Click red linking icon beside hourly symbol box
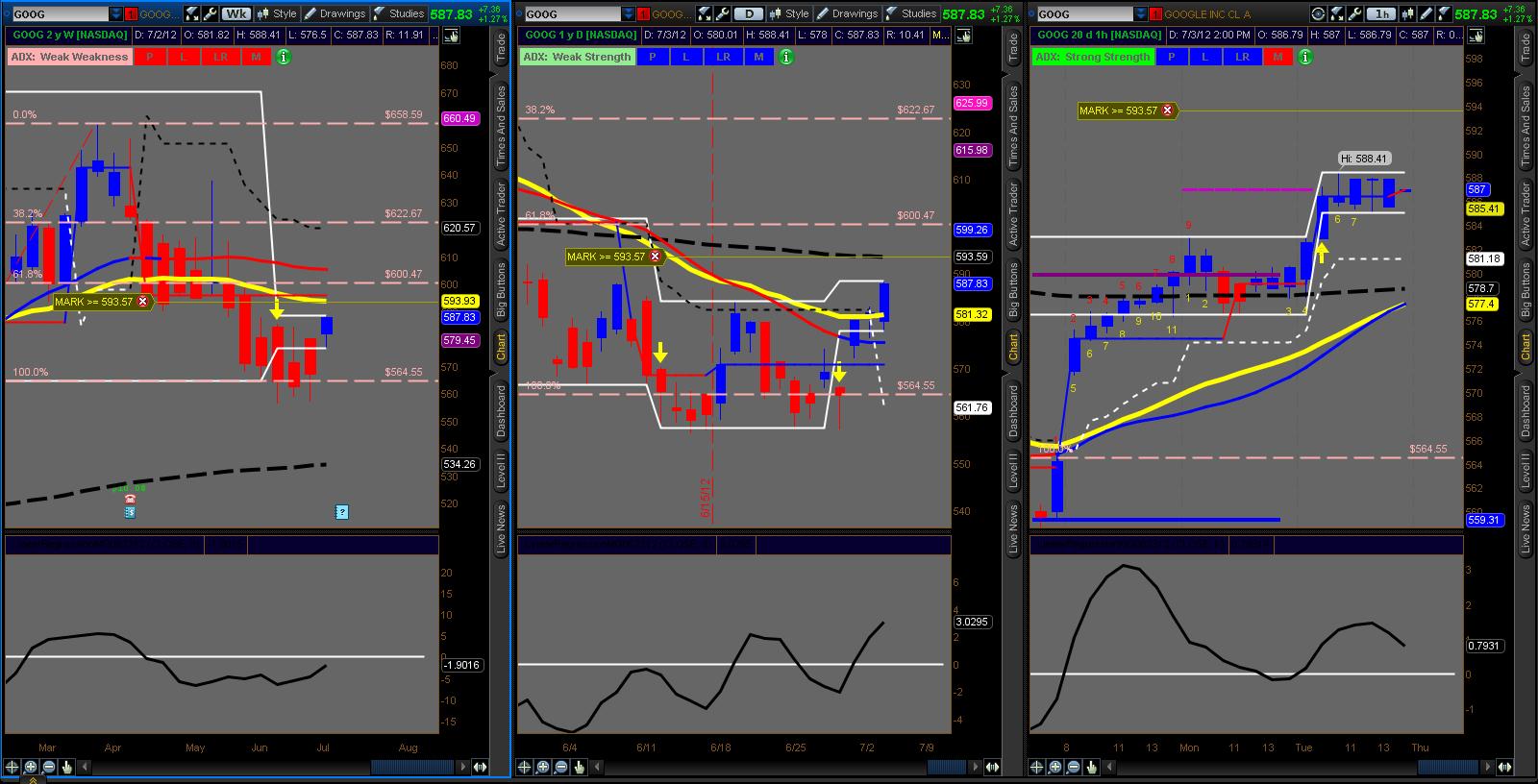 (x=1156, y=13)
